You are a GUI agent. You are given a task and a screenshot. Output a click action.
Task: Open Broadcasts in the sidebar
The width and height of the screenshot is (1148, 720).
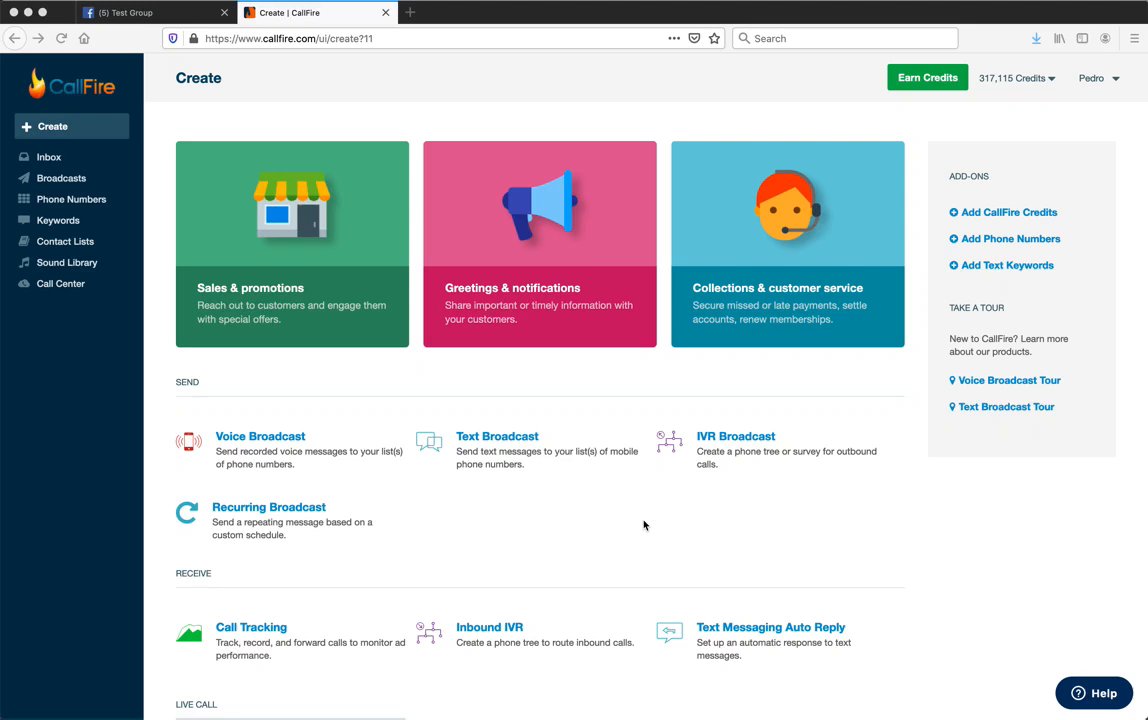point(61,178)
